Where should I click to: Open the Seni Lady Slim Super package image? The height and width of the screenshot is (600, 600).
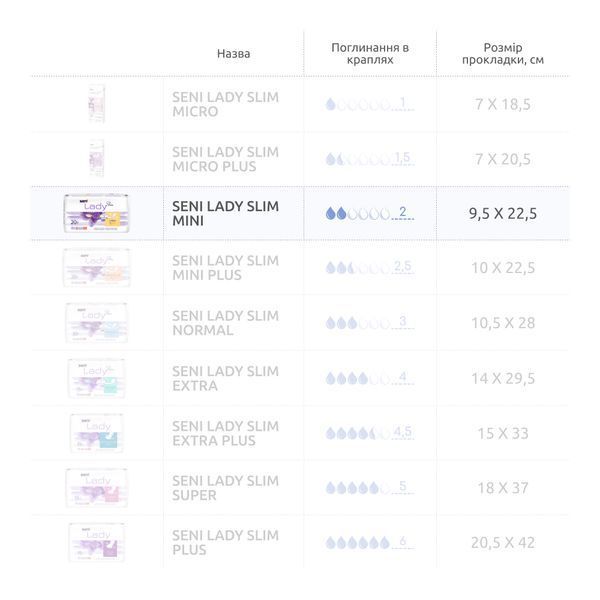96,488
